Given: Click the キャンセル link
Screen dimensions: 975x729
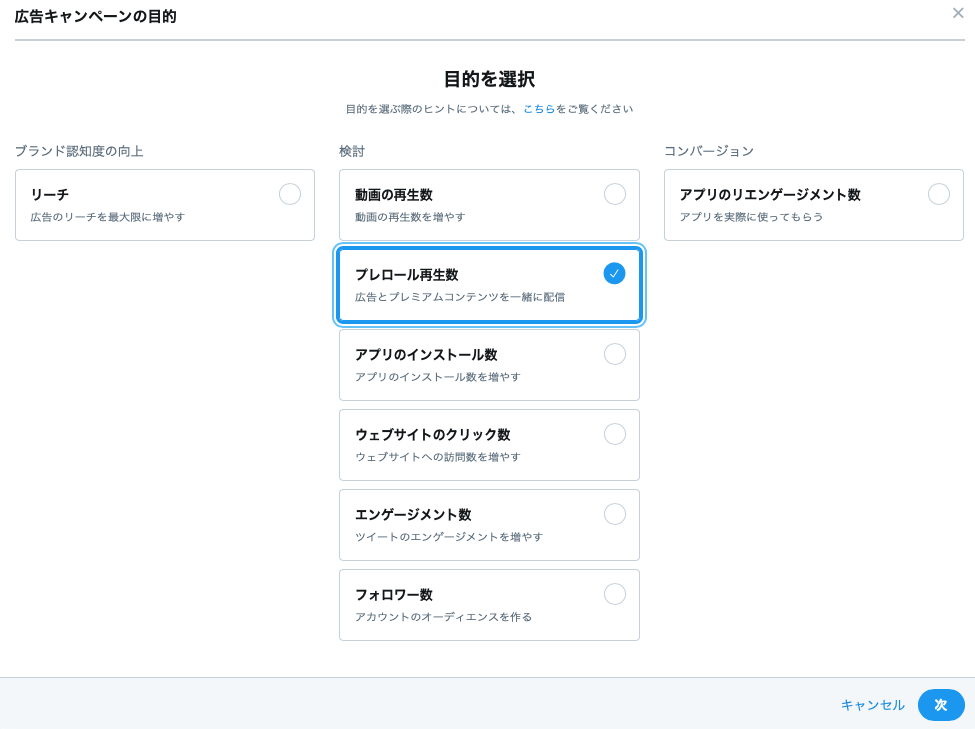Looking at the screenshot, I should click(x=872, y=705).
